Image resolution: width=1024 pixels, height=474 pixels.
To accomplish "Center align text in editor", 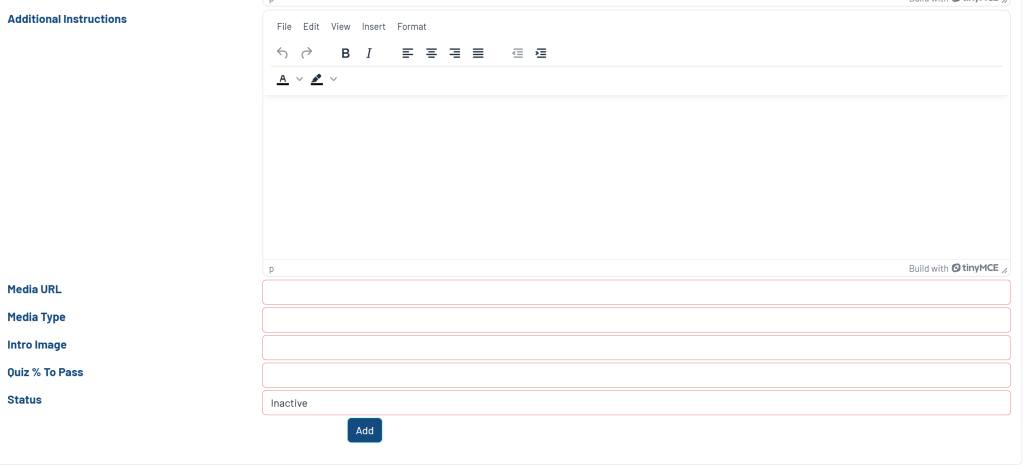I will 431,53.
